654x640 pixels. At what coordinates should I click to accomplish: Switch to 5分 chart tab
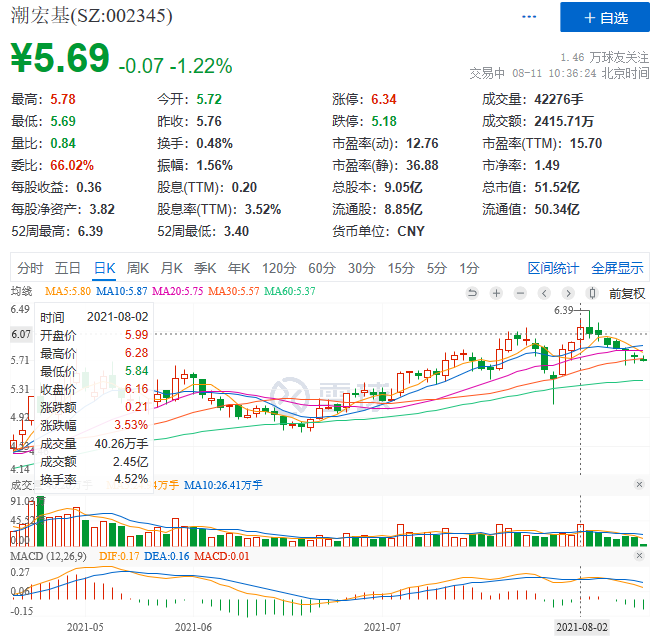tap(437, 268)
